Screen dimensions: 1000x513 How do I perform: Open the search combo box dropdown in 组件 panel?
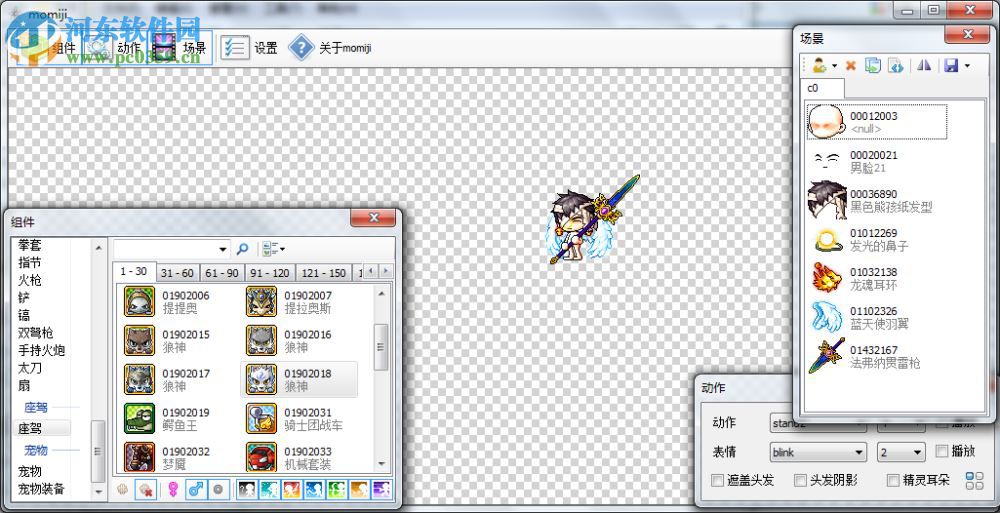[x=223, y=249]
